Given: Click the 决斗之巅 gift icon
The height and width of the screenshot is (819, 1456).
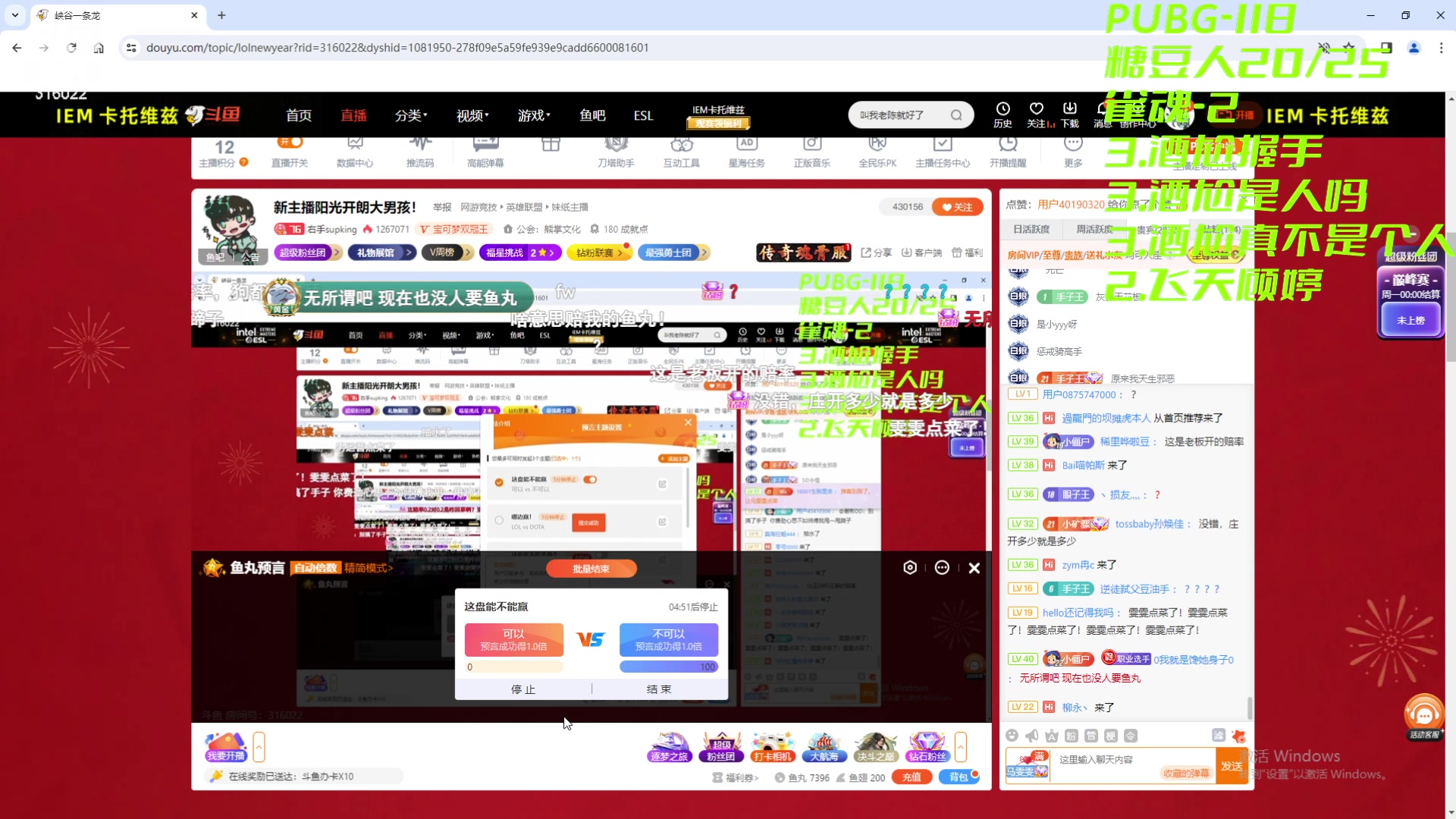Looking at the screenshot, I should pyautogui.click(x=875, y=747).
